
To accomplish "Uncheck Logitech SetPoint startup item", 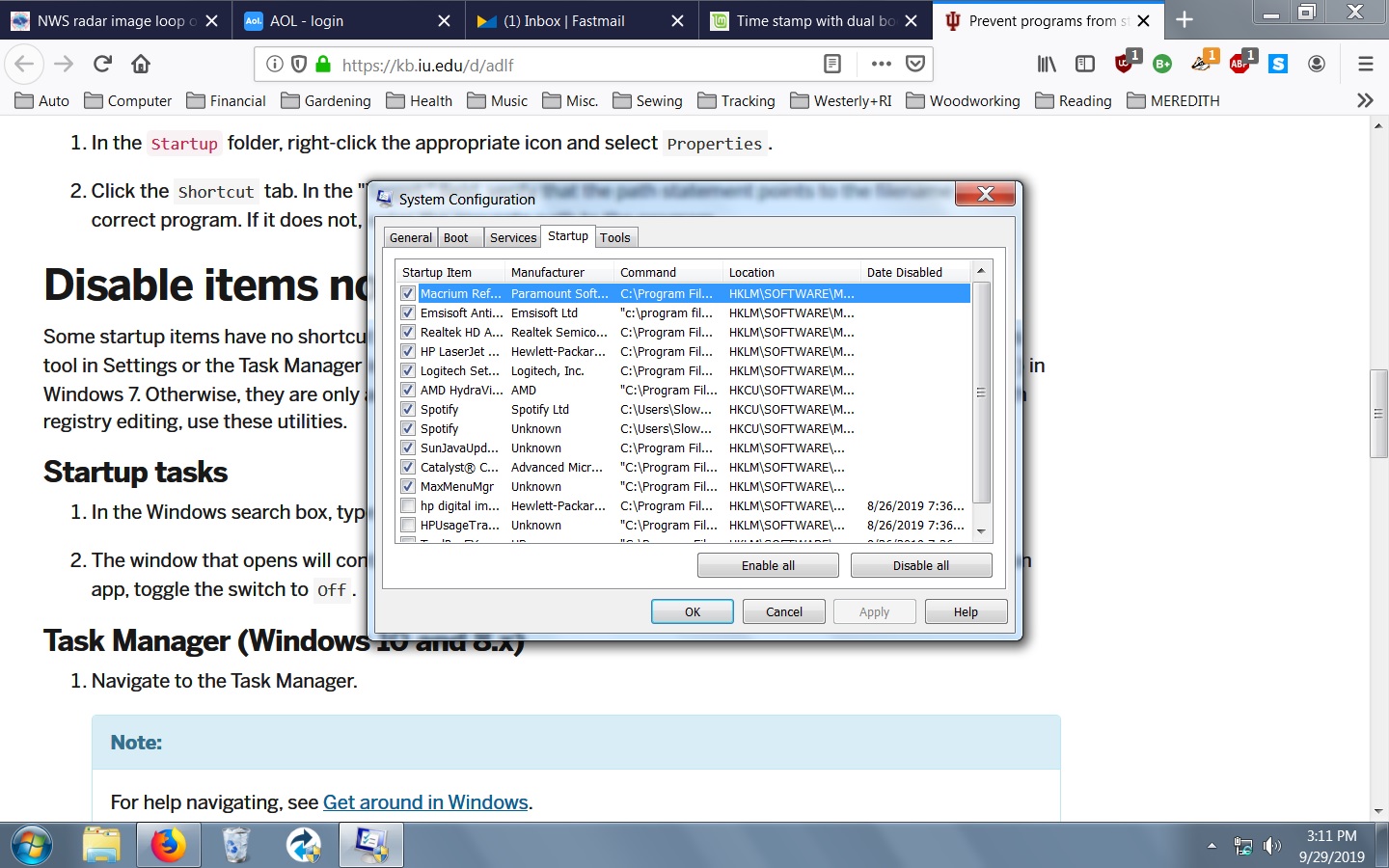I will pyautogui.click(x=408, y=370).
